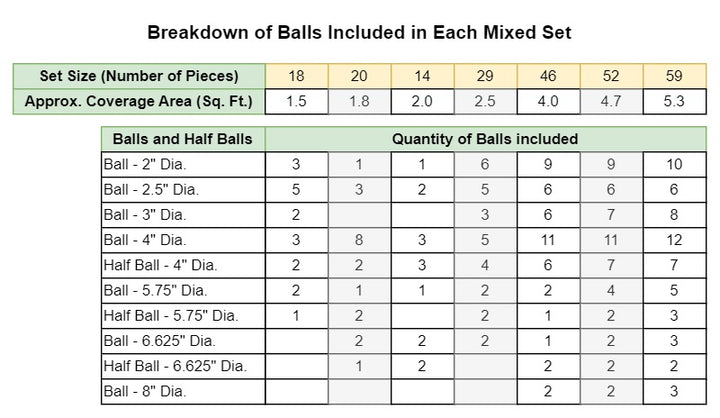Select the quantity 12 in the Ball - 4" row
The width and height of the screenshot is (720, 418).
tap(675, 240)
